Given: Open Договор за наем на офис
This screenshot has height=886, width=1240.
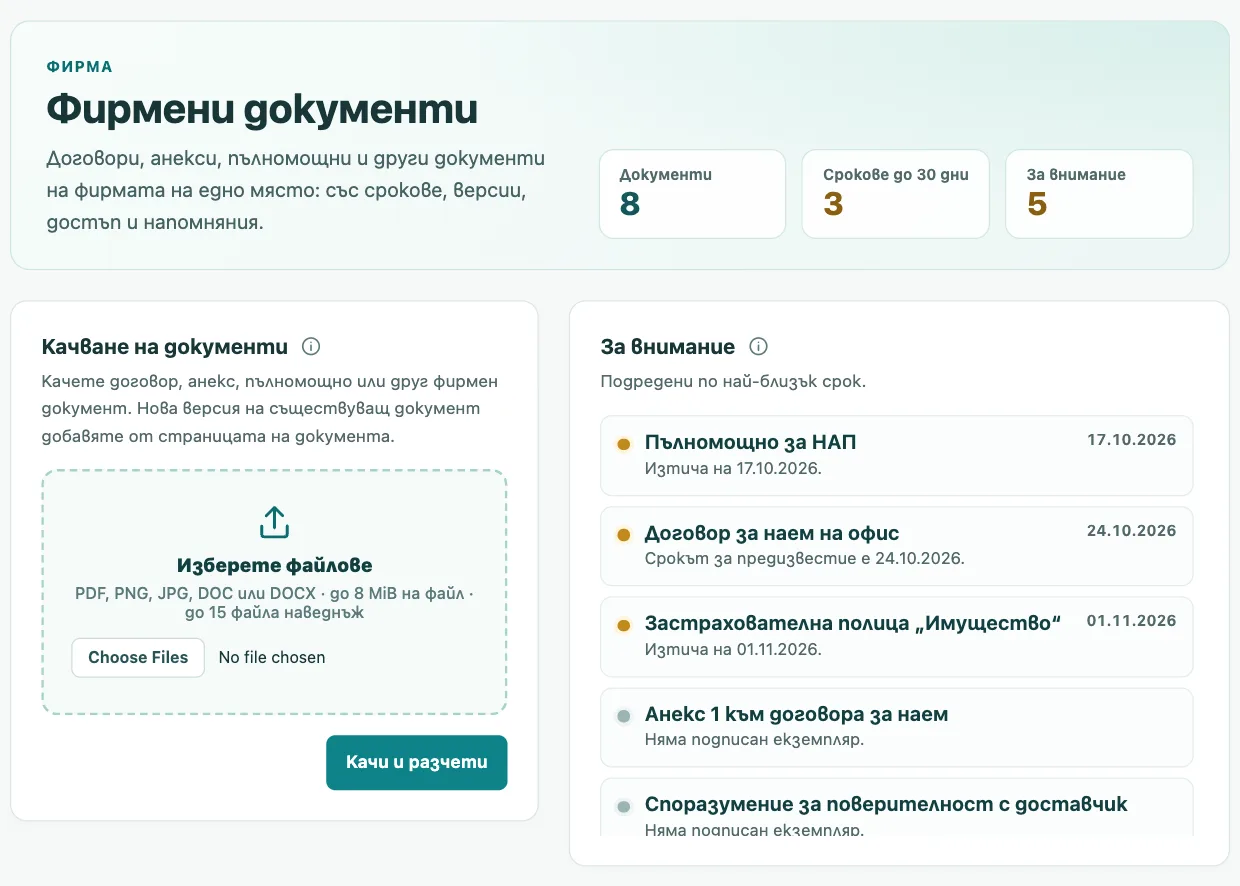Looking at the screenshot, I should [x=896, y=546].
